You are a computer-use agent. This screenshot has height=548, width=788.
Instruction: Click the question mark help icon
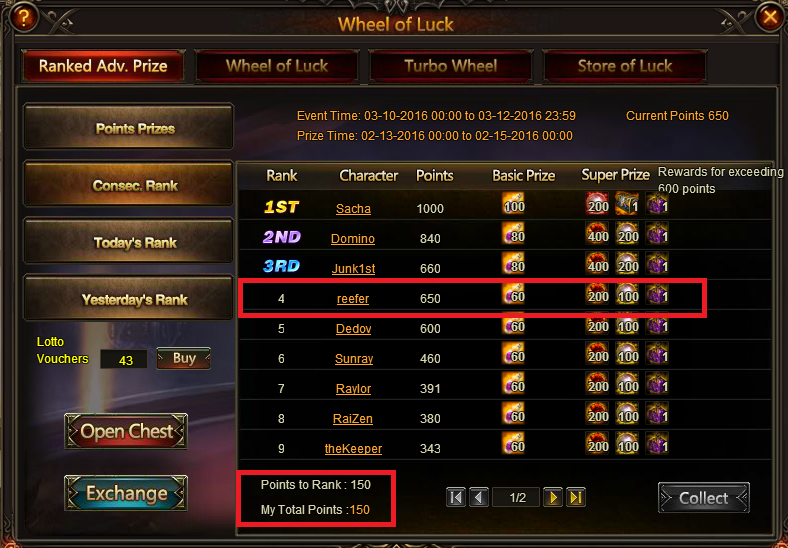click(x=24, y=17)
